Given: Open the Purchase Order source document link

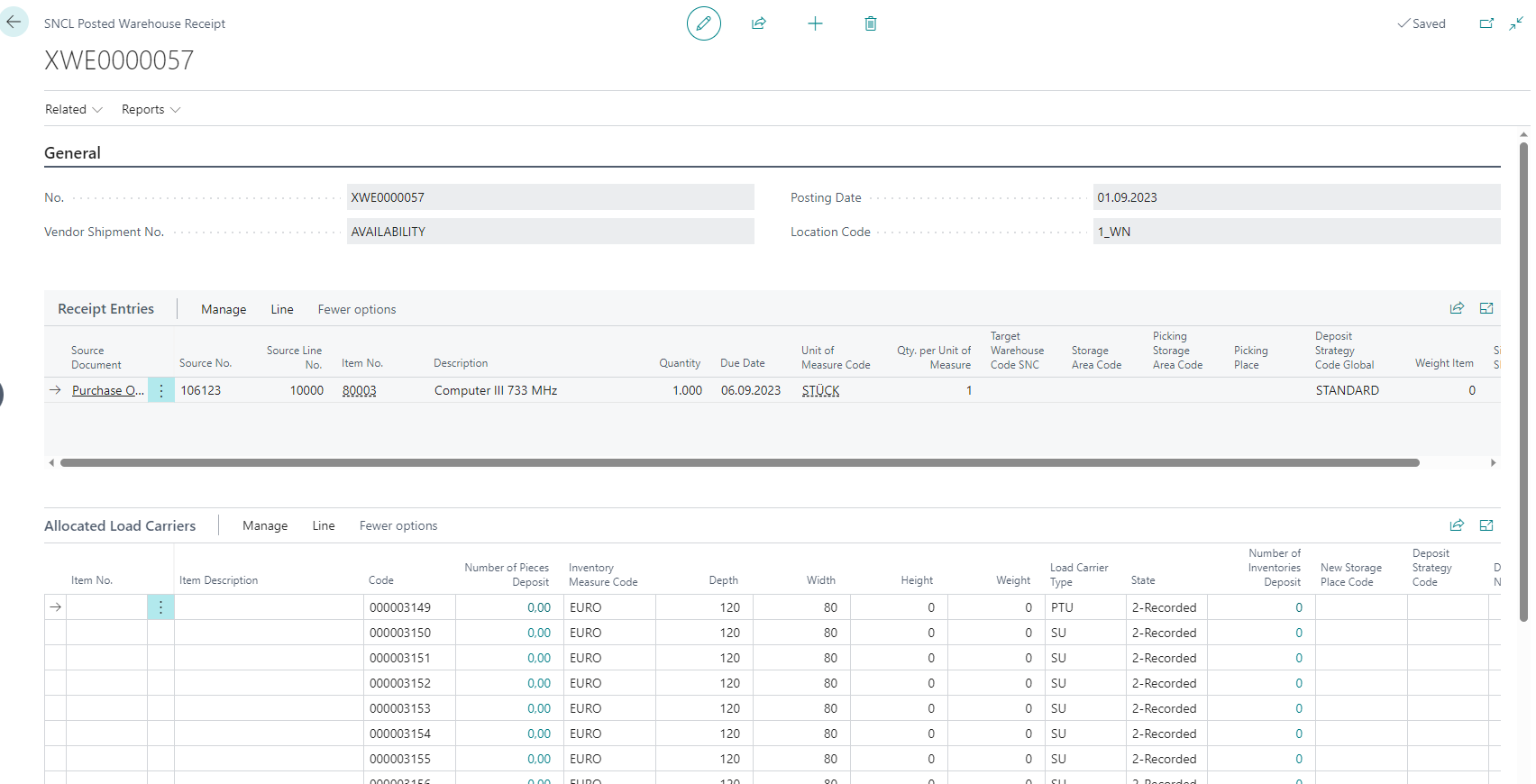Looking at the screenshot, I should [x=107, y=390].
